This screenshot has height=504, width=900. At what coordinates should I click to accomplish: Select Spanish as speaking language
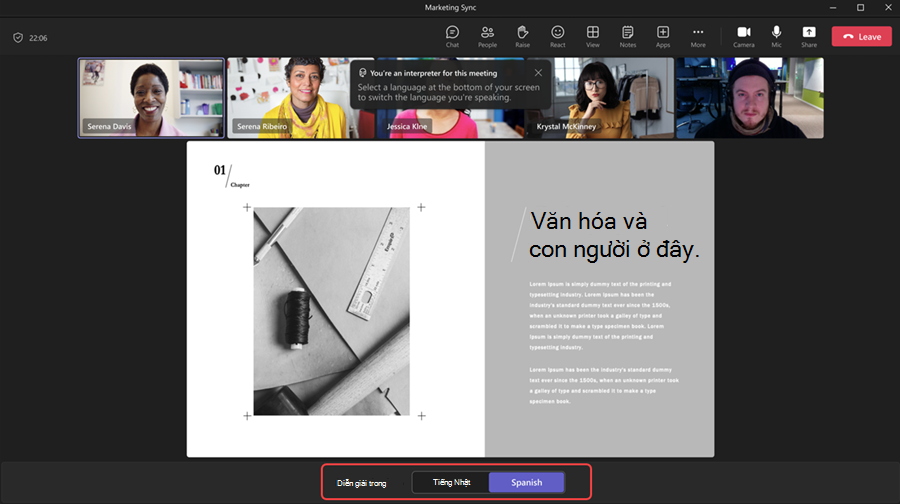pyautogui.click(x=526, y=482)
